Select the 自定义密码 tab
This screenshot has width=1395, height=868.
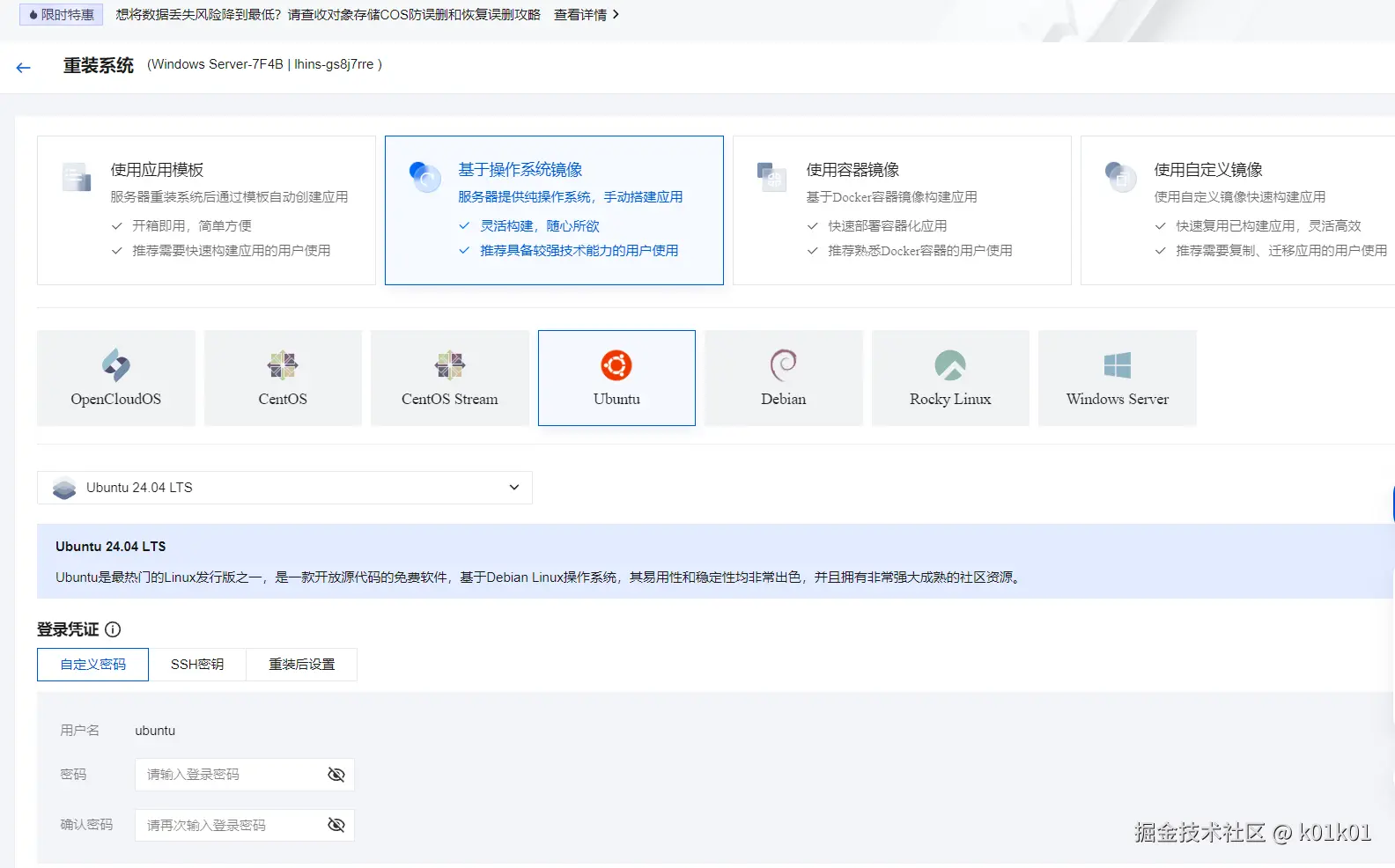coord(92,665)
